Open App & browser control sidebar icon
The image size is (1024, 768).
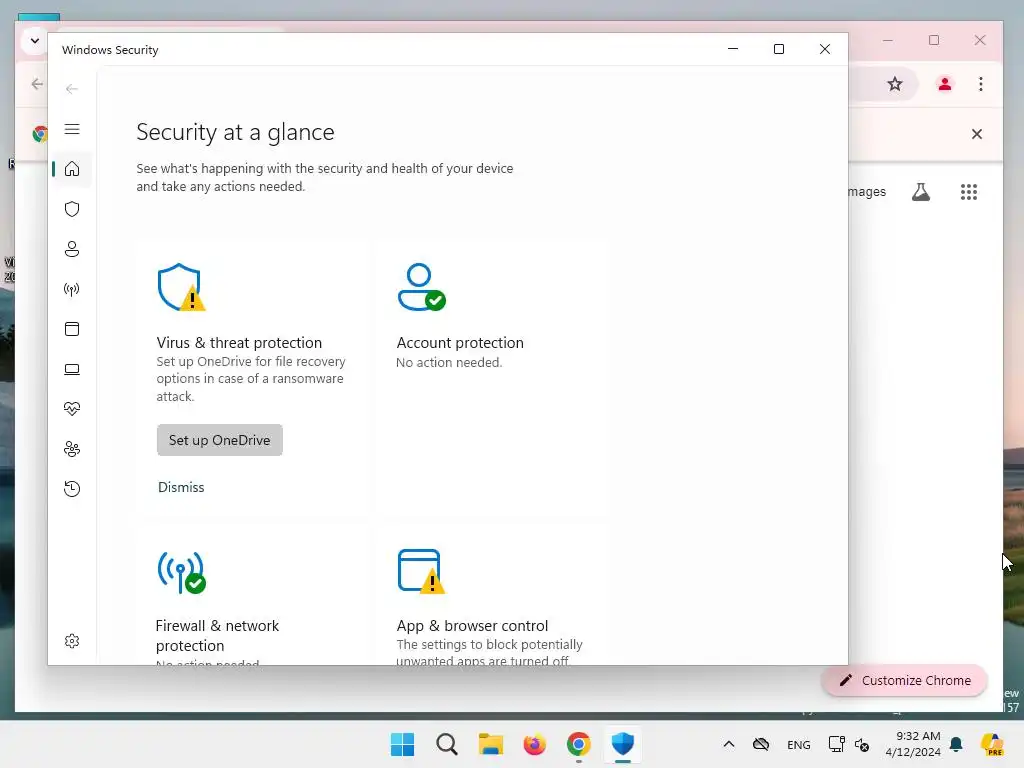tap(72, 329)
